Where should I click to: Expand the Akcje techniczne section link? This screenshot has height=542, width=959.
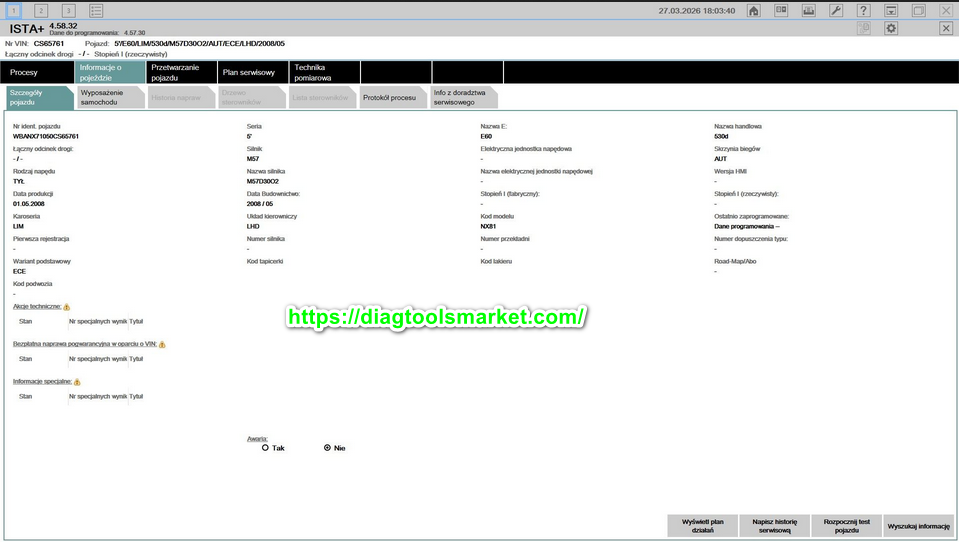pos(37,307)
